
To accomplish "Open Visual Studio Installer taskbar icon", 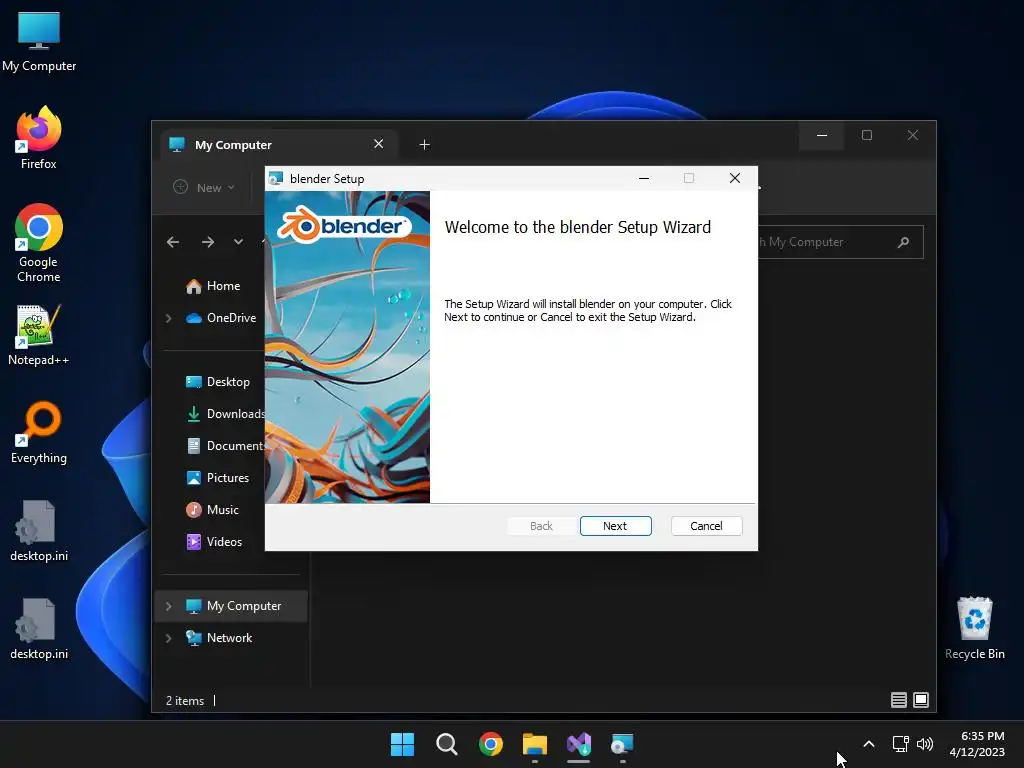I will click(579, 744).
